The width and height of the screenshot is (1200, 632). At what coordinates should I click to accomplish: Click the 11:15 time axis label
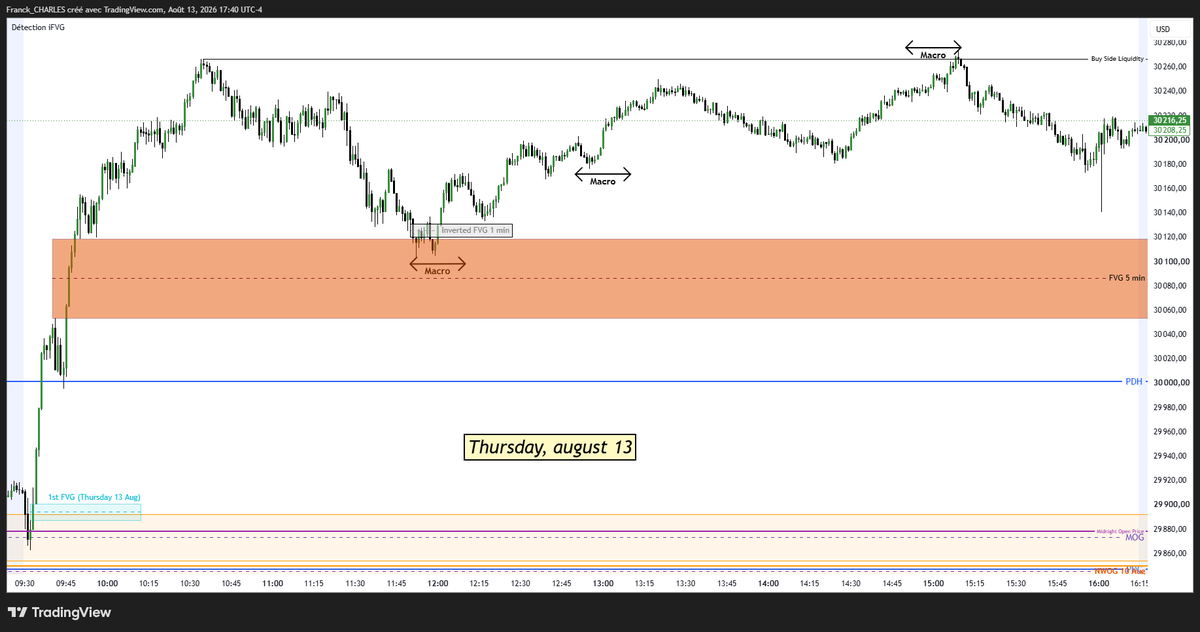pos(314,582)
